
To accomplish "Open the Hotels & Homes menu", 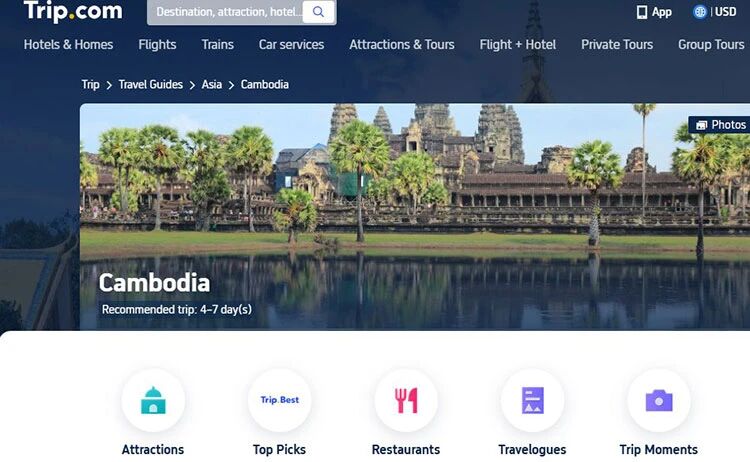I will tap(68, 44).
